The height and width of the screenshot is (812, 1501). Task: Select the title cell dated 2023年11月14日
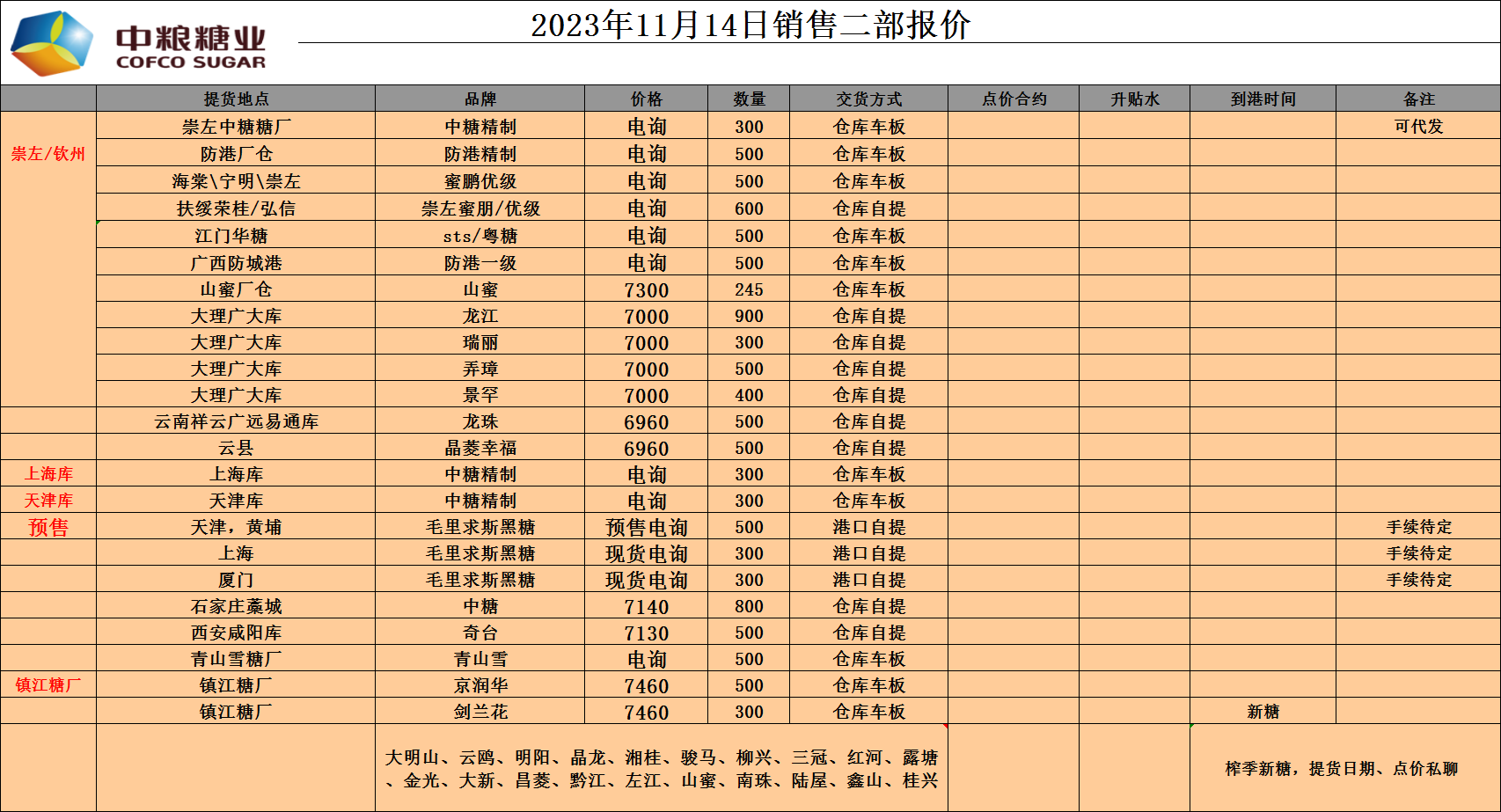tap(750, 25)
